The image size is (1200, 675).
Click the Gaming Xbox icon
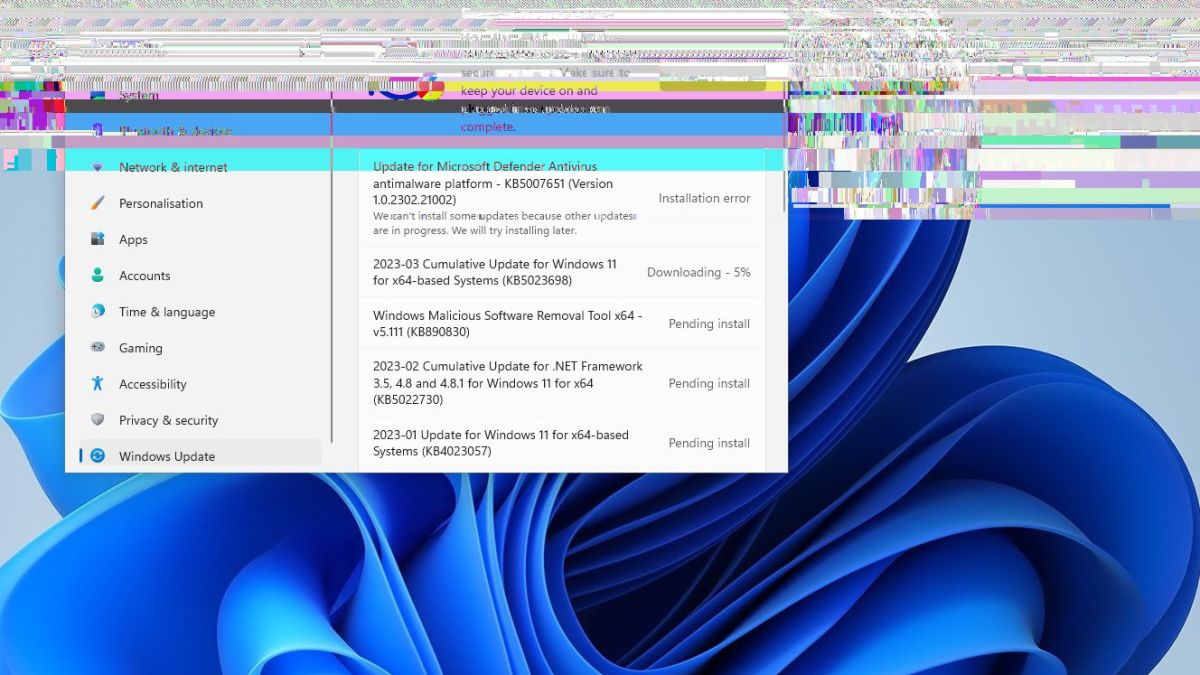pyautogui.click(x=97, y=347)
